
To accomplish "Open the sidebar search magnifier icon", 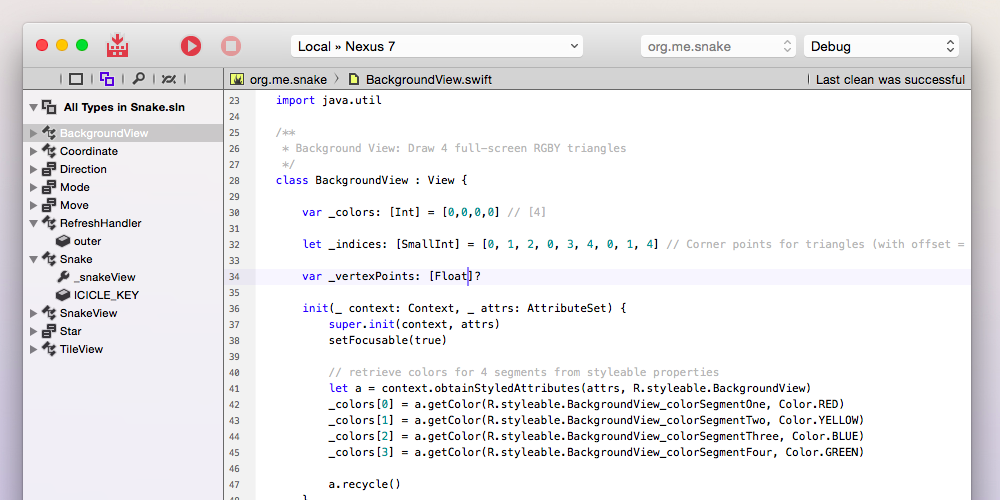I will point(139,79).
